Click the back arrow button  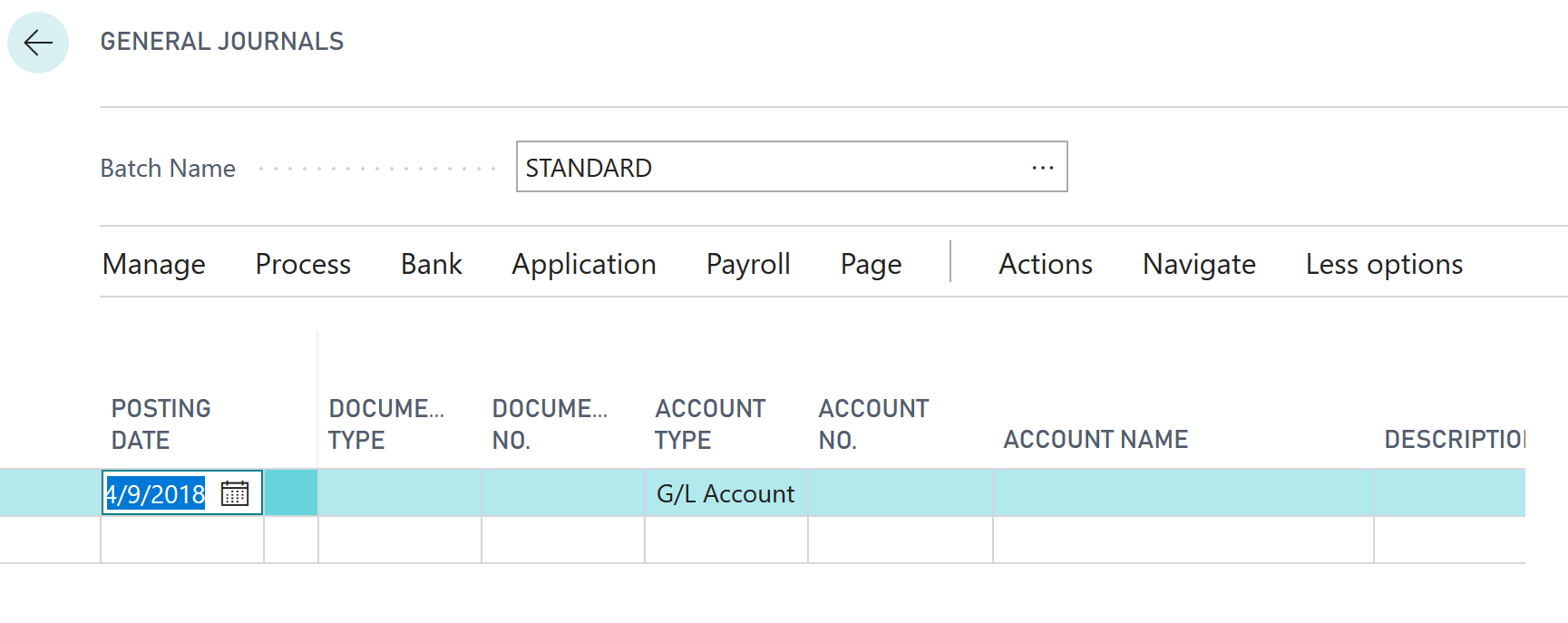(38, 43)
